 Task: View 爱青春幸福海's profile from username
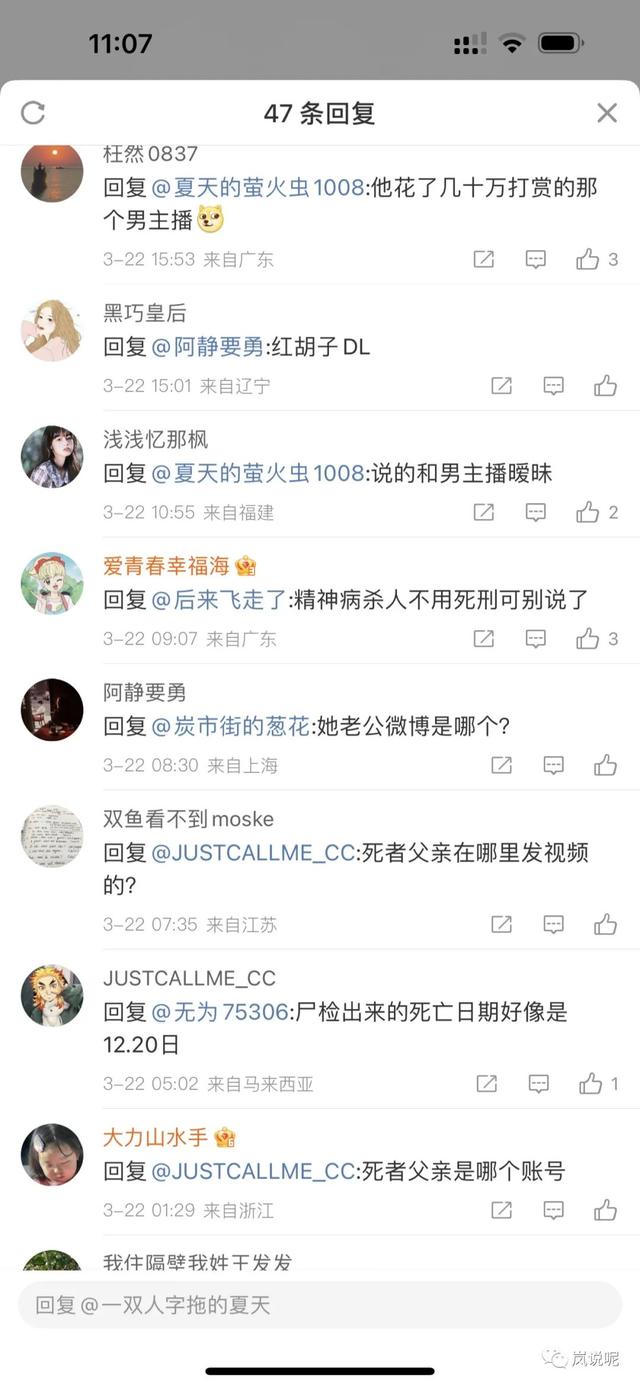pyautogui.click(x=166, y=566)
